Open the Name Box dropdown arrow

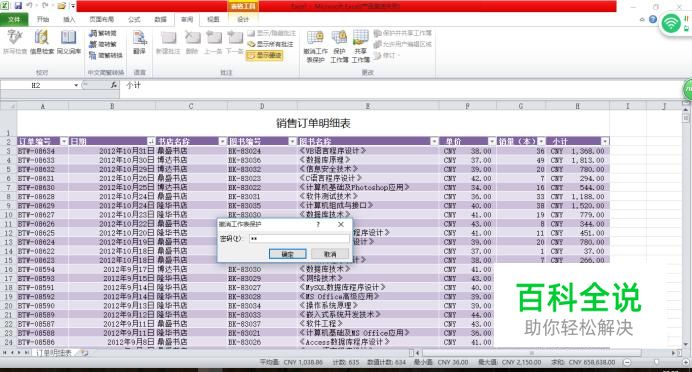[x=76, y=85]
